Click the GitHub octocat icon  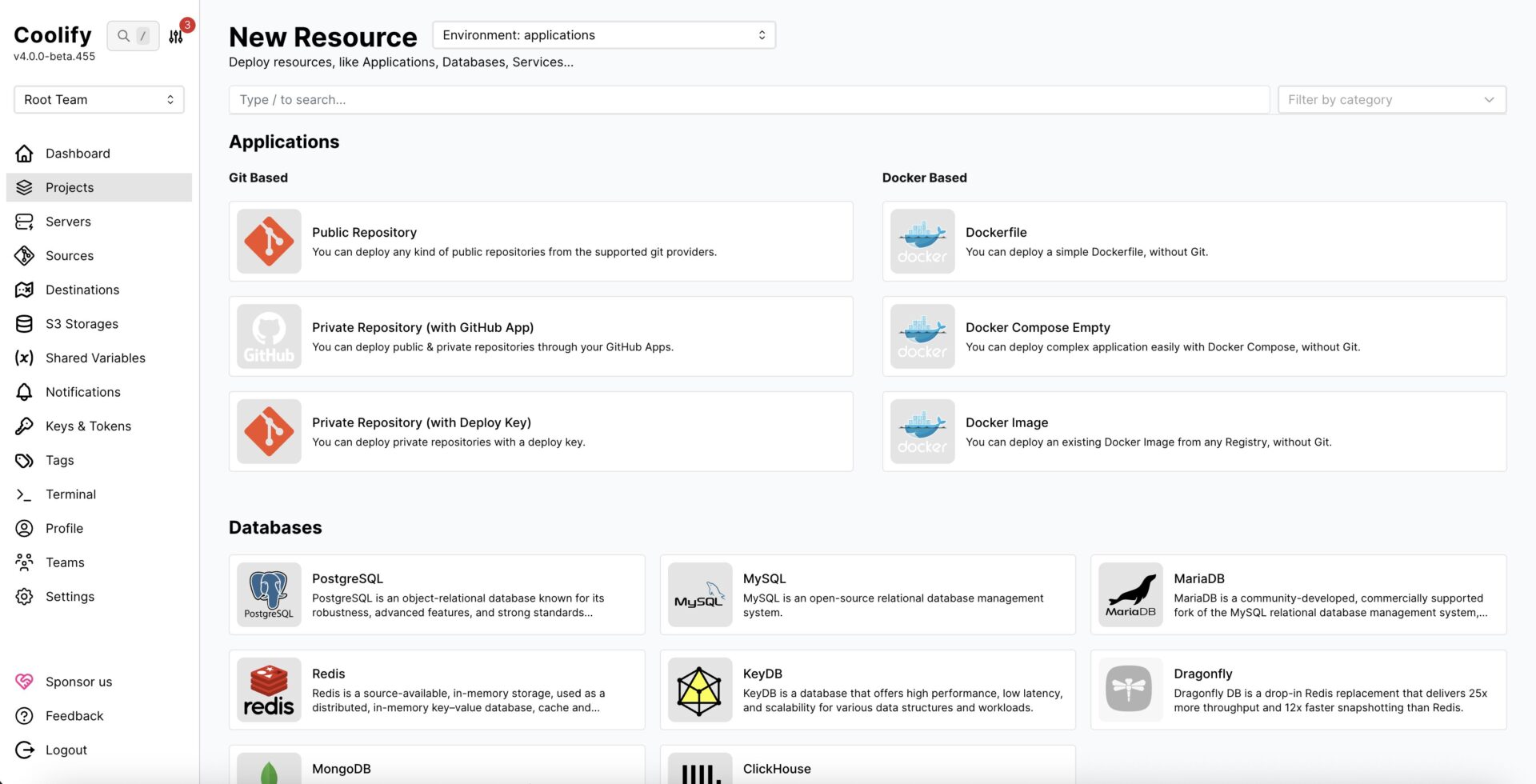[x=269, y=336]
